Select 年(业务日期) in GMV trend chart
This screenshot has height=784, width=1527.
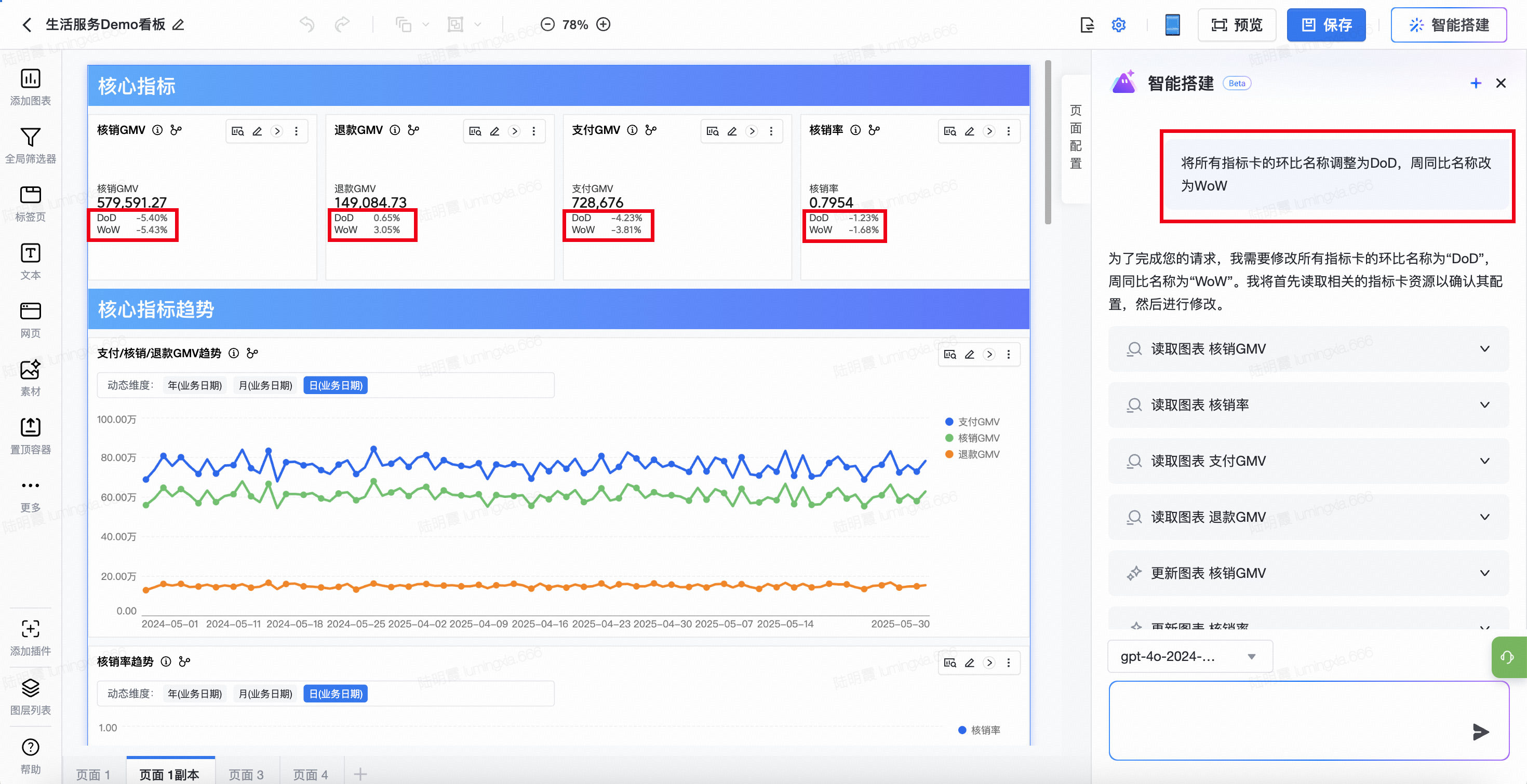point(194,385)
